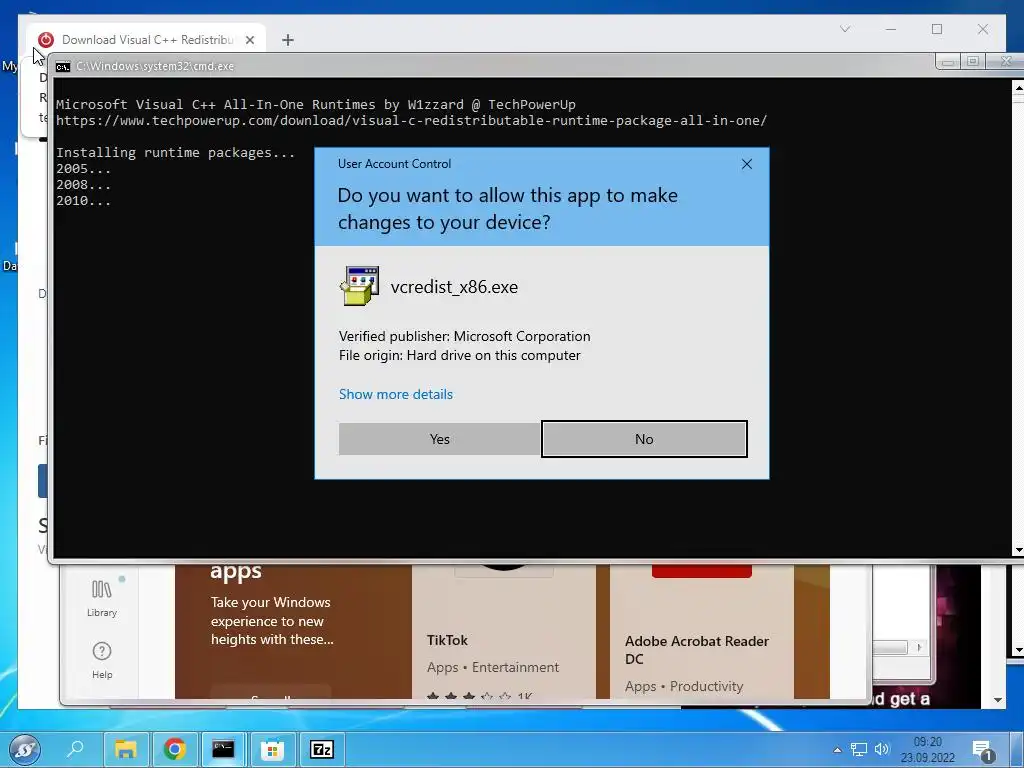Maximize the Chrome browser window
The image size is (1024, 768).
936,29
